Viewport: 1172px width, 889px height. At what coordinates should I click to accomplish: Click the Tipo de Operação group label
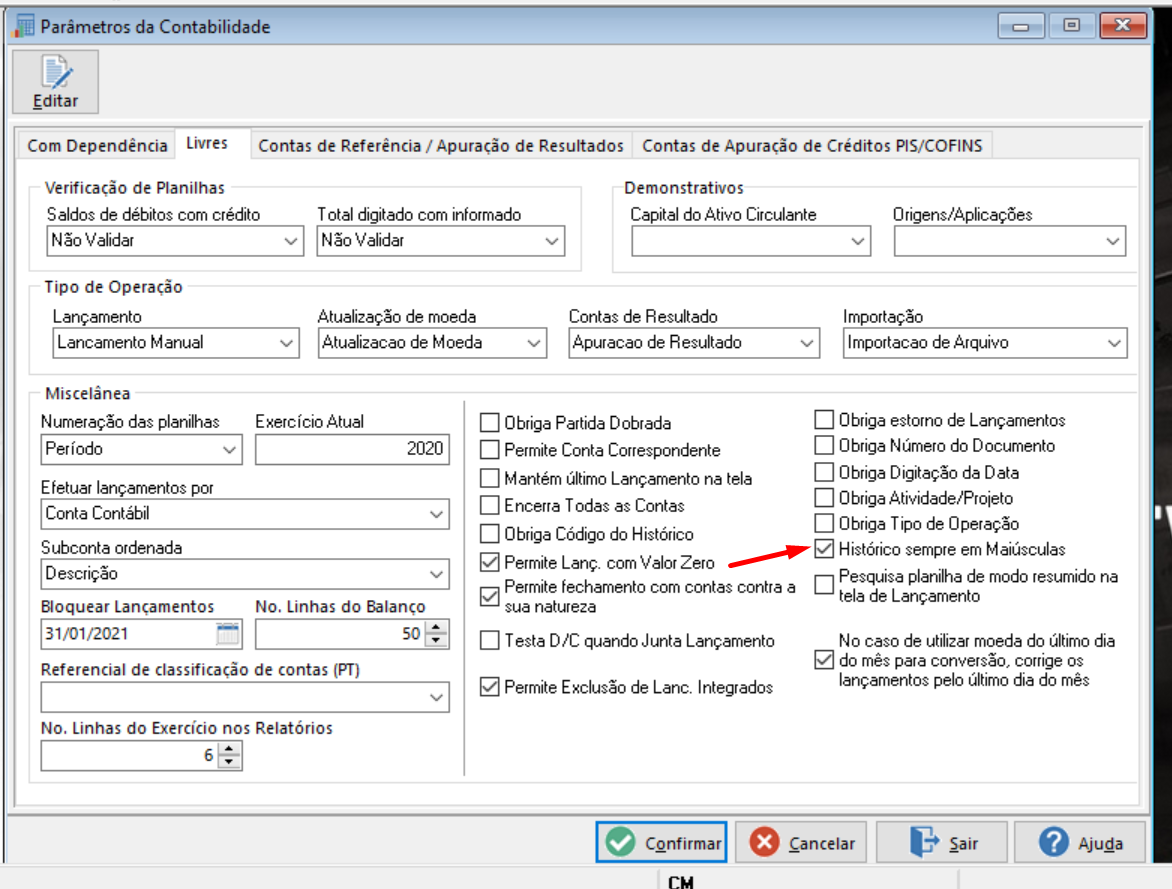pyautogui.click(x=113, y=287)
